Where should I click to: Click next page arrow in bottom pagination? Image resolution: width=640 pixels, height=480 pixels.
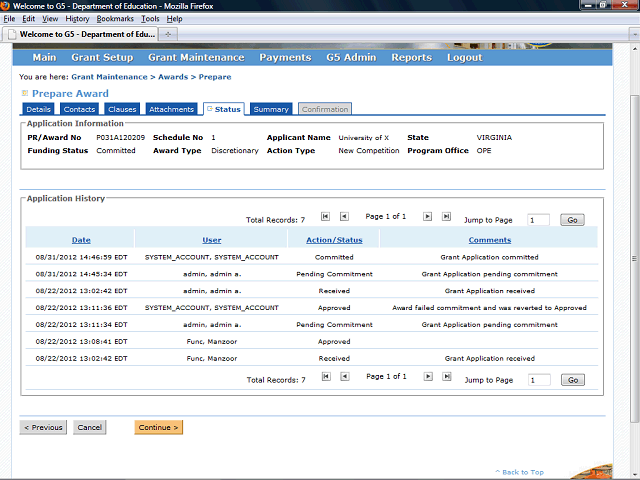click(x=427, y=377)
